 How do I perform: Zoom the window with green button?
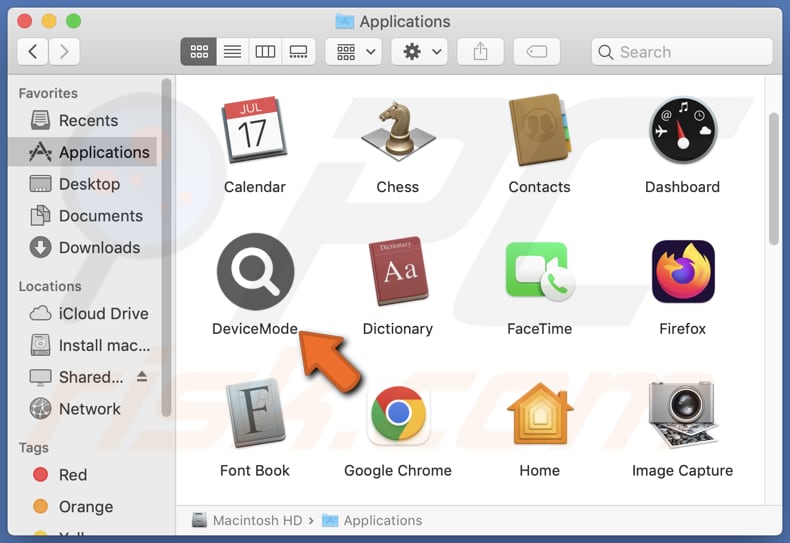tap(74, 21)
